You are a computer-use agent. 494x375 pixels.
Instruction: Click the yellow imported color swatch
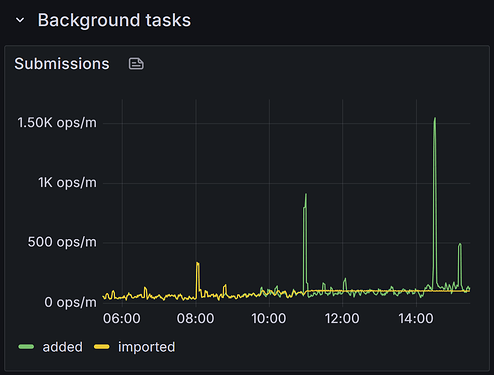(102, 347)
